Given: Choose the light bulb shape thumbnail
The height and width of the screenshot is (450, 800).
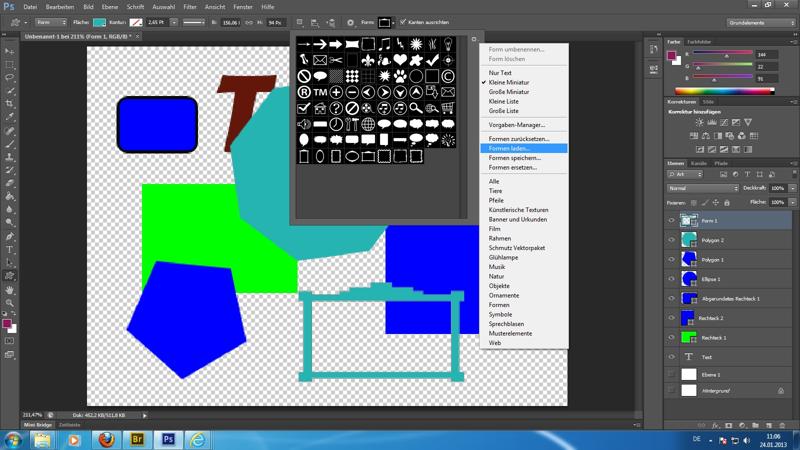Looking at the screenshot, I should click(x=447, y=44).
